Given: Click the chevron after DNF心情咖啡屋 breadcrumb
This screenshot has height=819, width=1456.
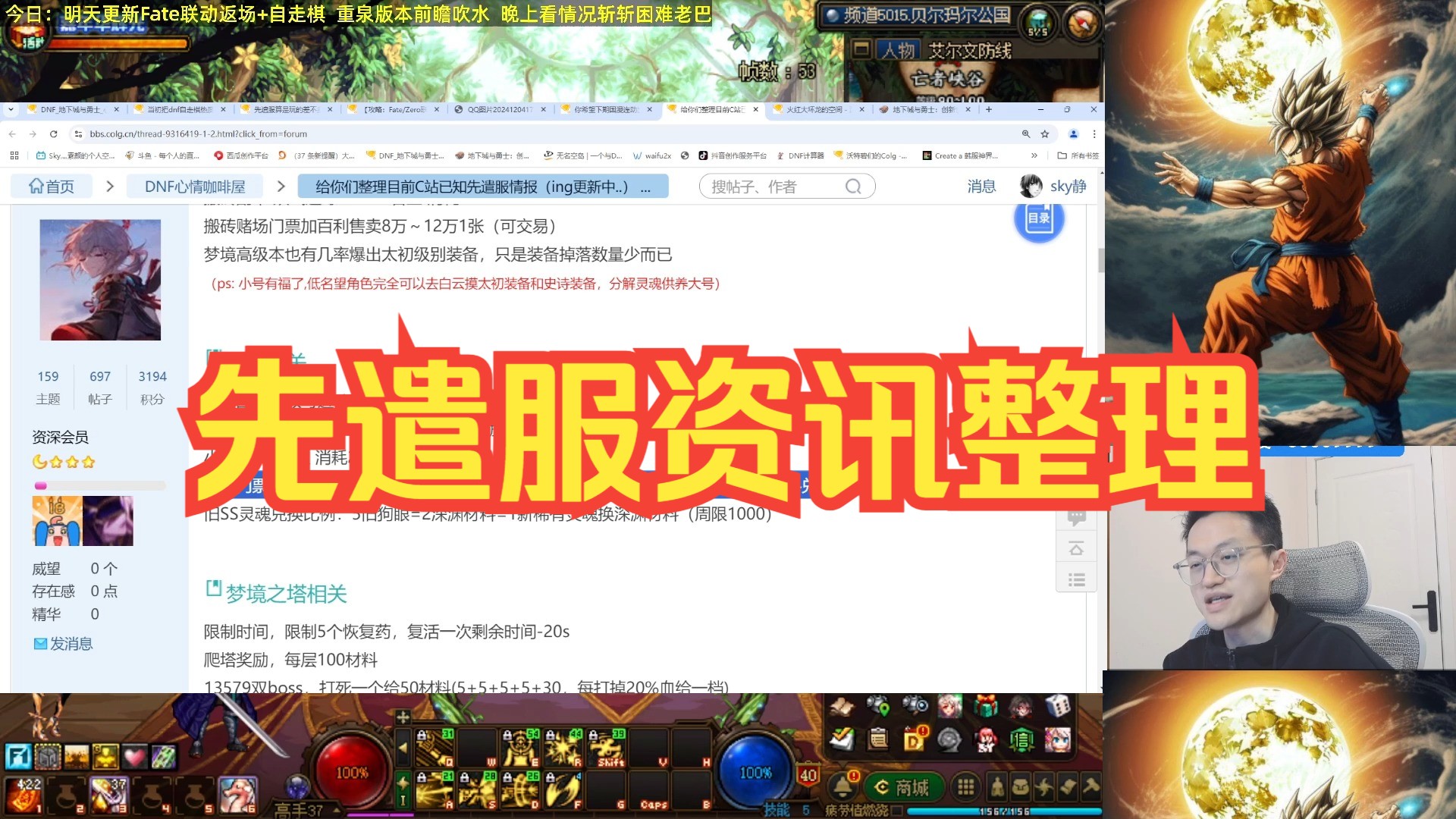Looking at the screenshot, I should tap(281, 187).
